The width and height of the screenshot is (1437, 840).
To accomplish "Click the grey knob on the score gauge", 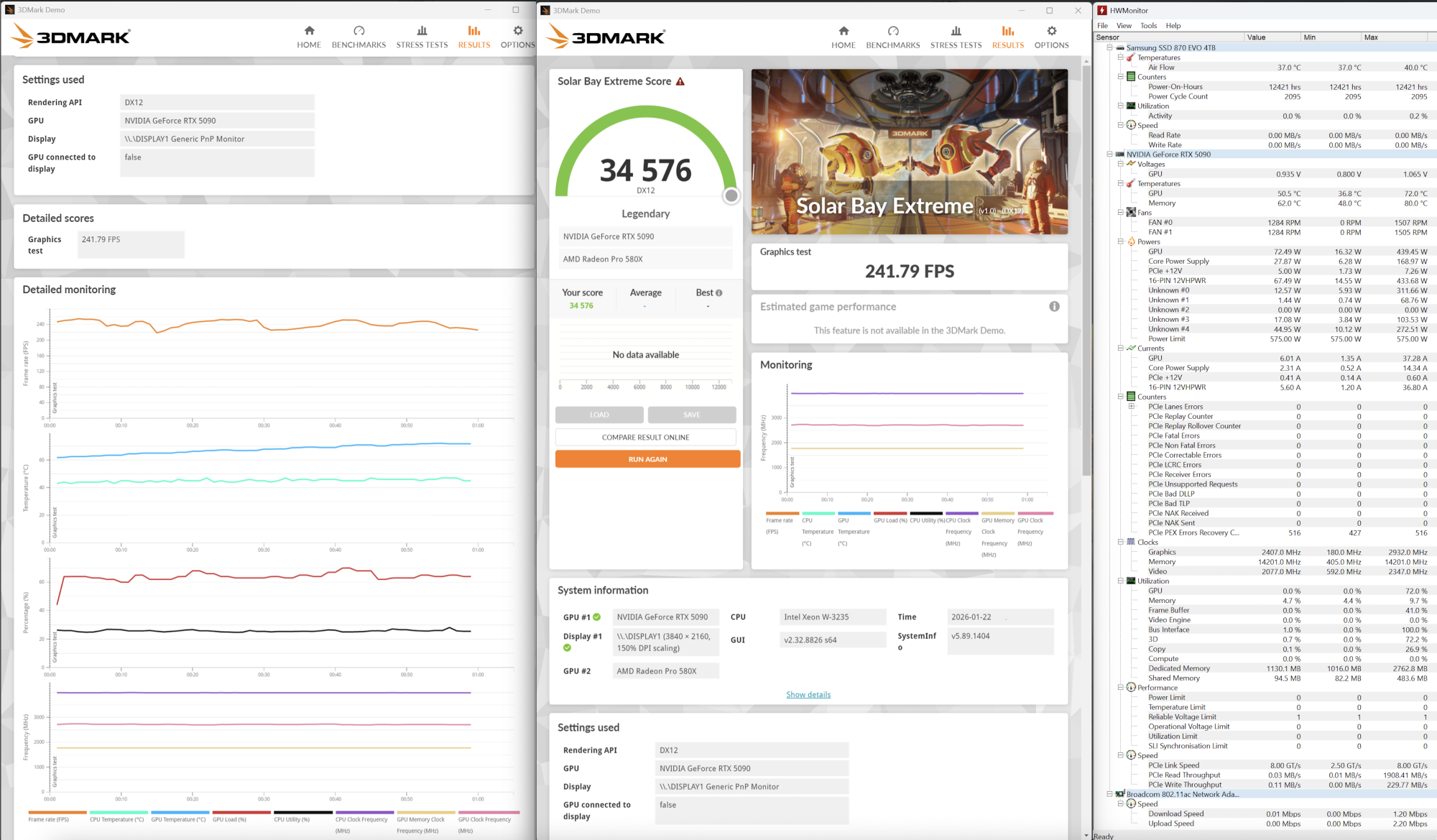I will pos(731,195).
